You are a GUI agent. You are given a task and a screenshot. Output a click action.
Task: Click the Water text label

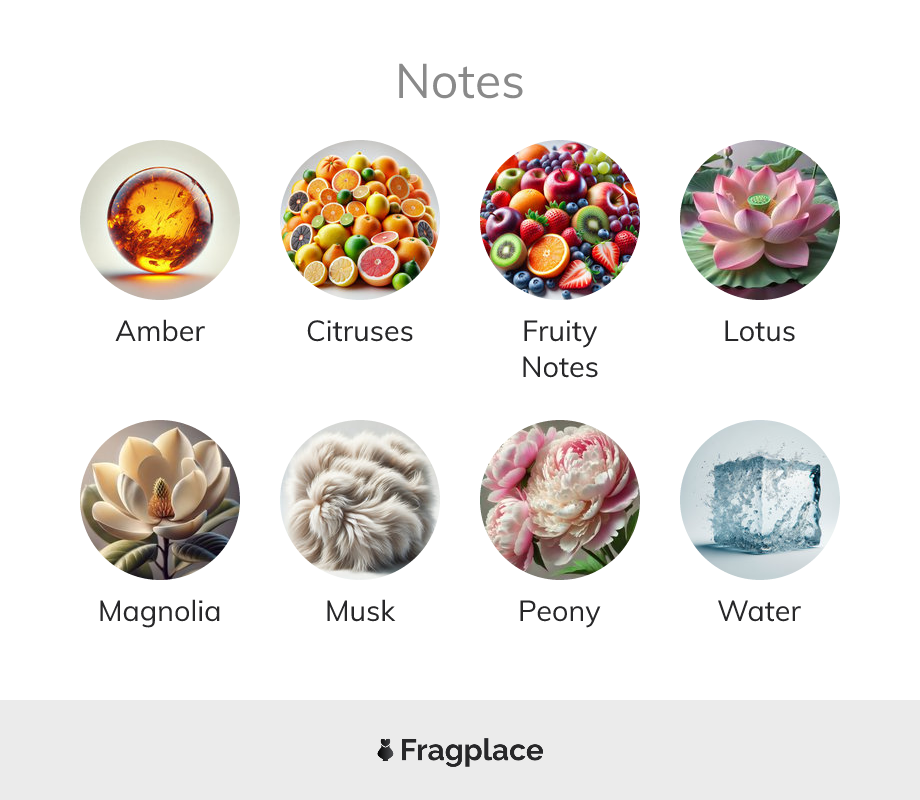click(x=759, y=612)
